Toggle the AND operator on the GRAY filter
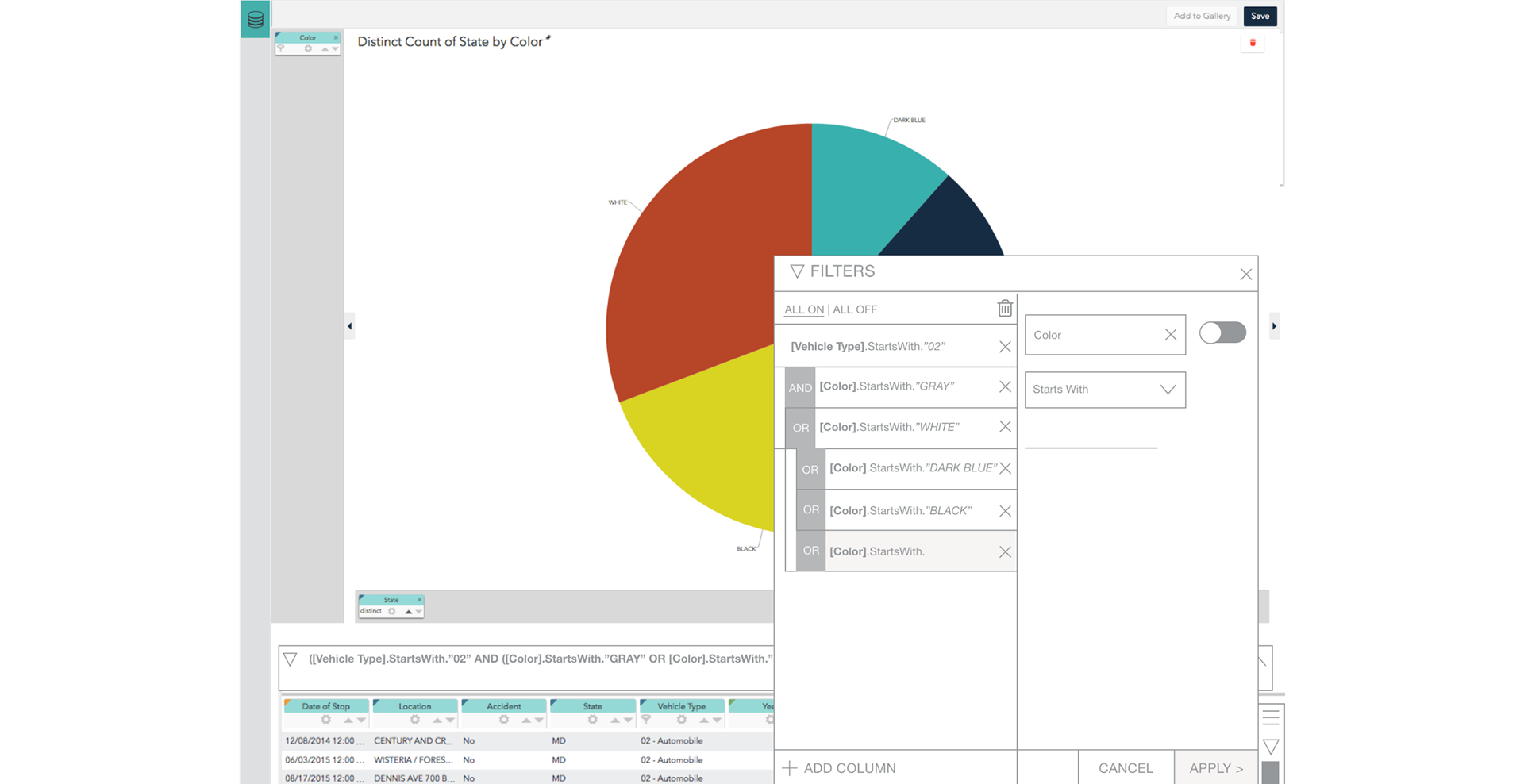 click(800, 387)
